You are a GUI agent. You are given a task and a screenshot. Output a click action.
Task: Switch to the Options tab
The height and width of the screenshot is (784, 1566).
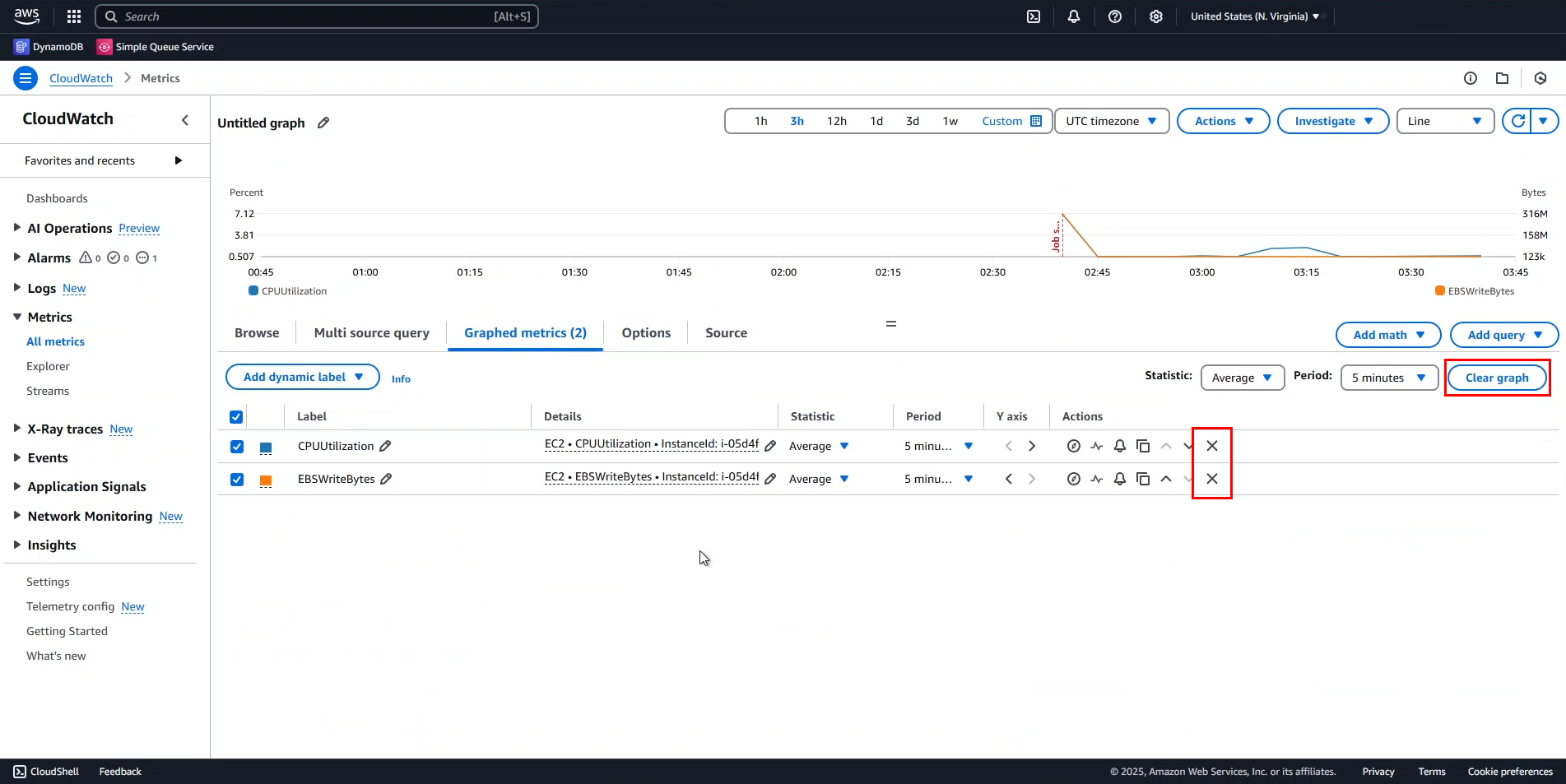coord(646,332)
